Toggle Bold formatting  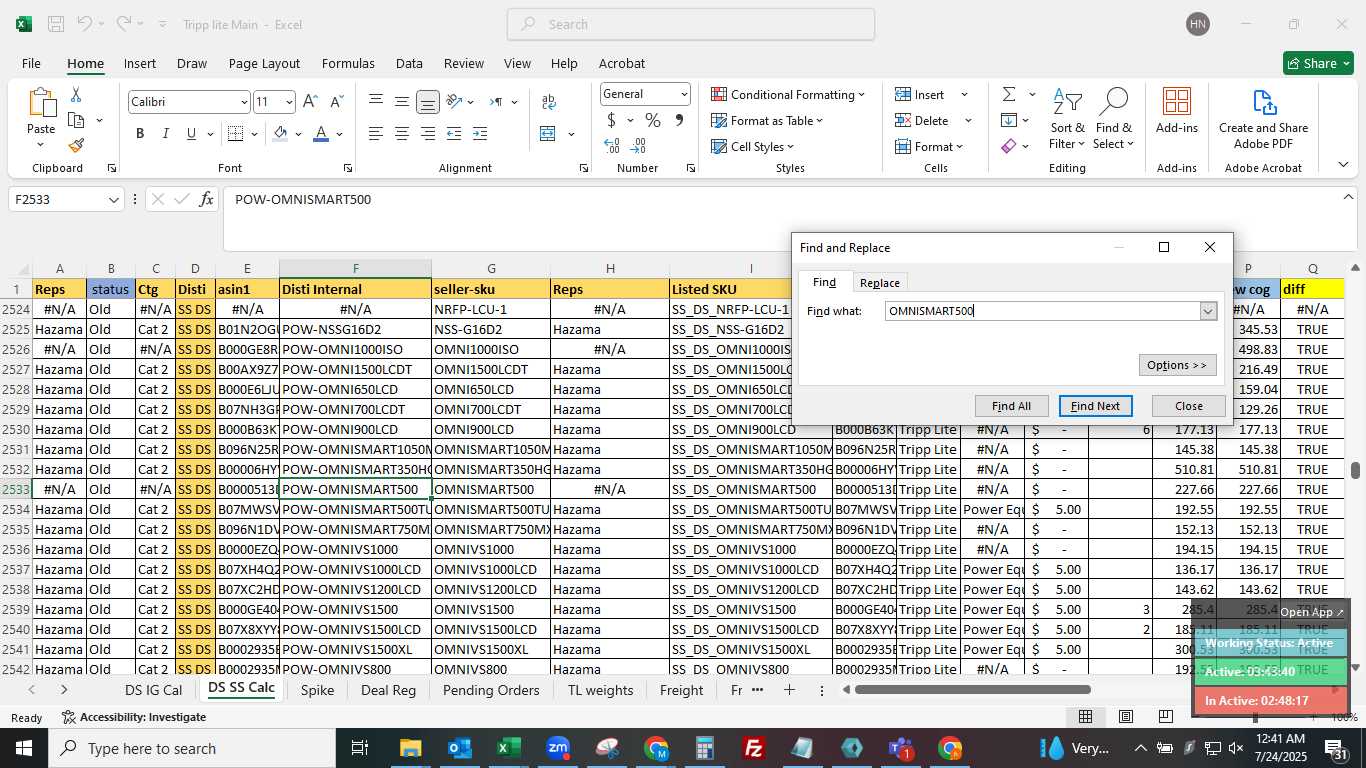pyautogui.click(x=140, y=134)
